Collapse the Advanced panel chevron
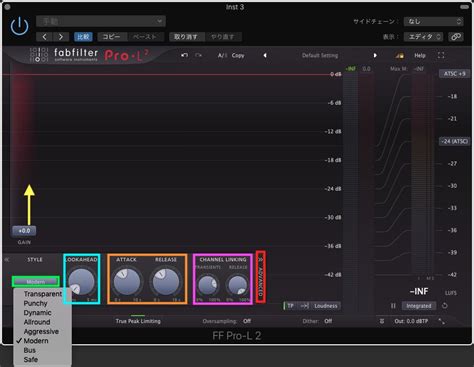The height and width of the screenshot is (367, 474). point(261,259)
